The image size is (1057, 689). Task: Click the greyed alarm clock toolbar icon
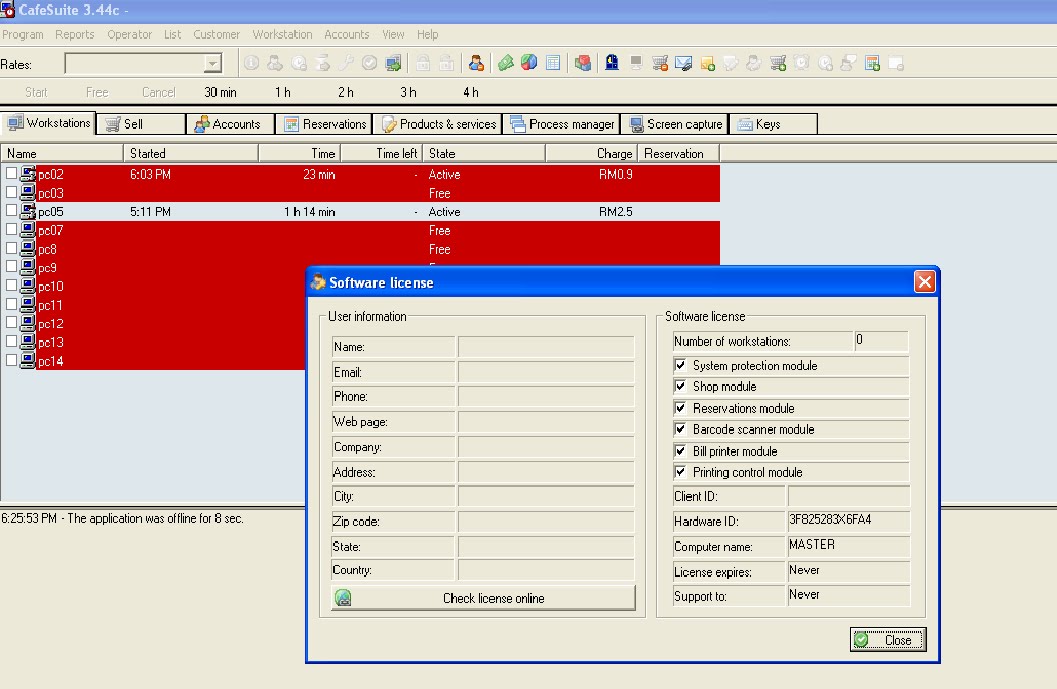click(x=802, y=63)
